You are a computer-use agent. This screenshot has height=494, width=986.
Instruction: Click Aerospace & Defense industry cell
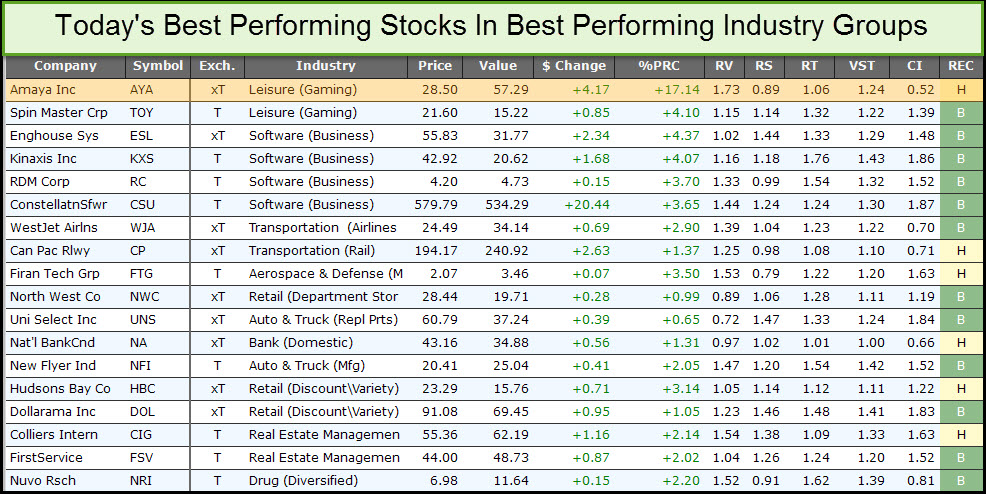click(326, 273)
